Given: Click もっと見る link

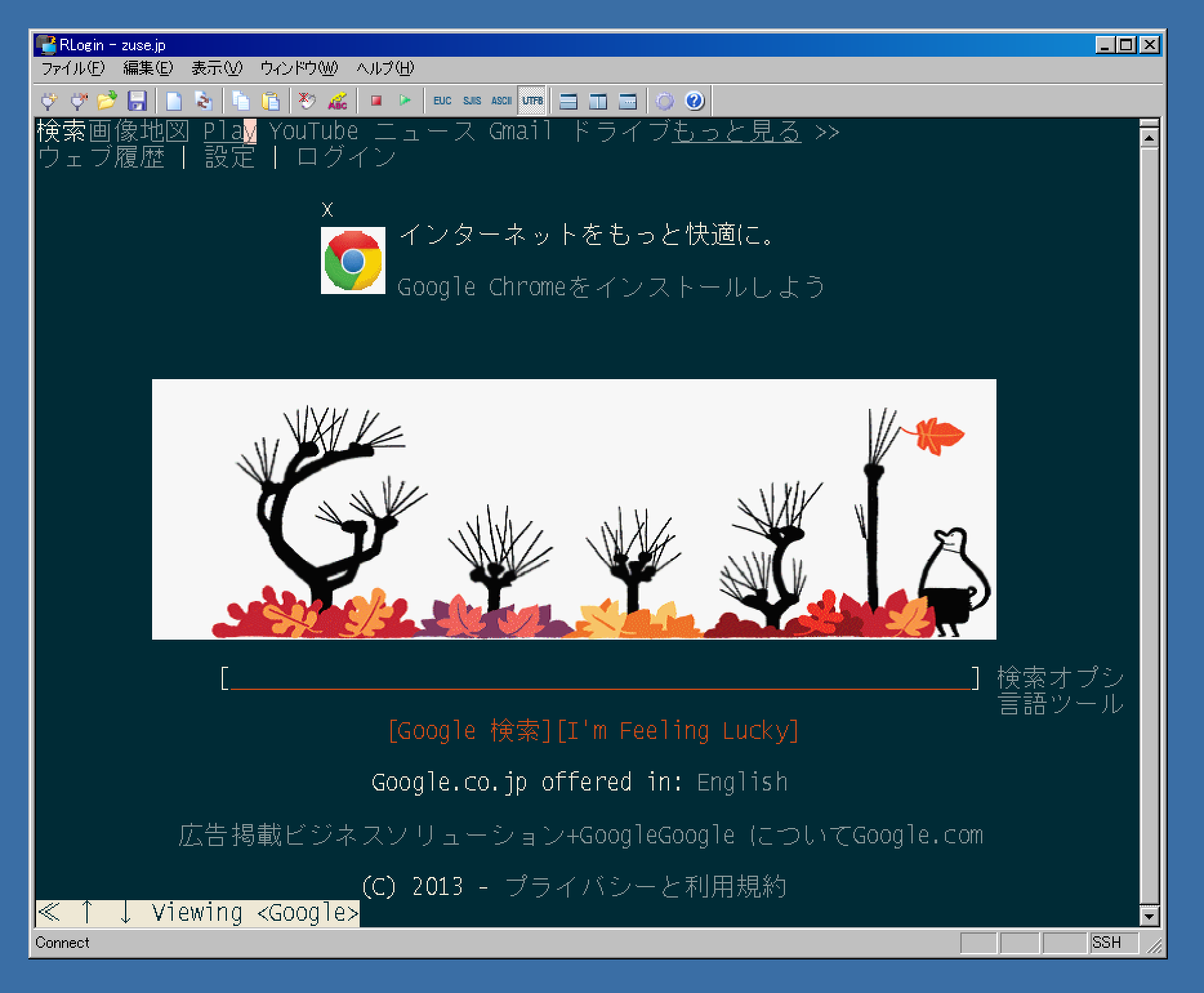Looking at the screenshot, I should coord(737,132).
